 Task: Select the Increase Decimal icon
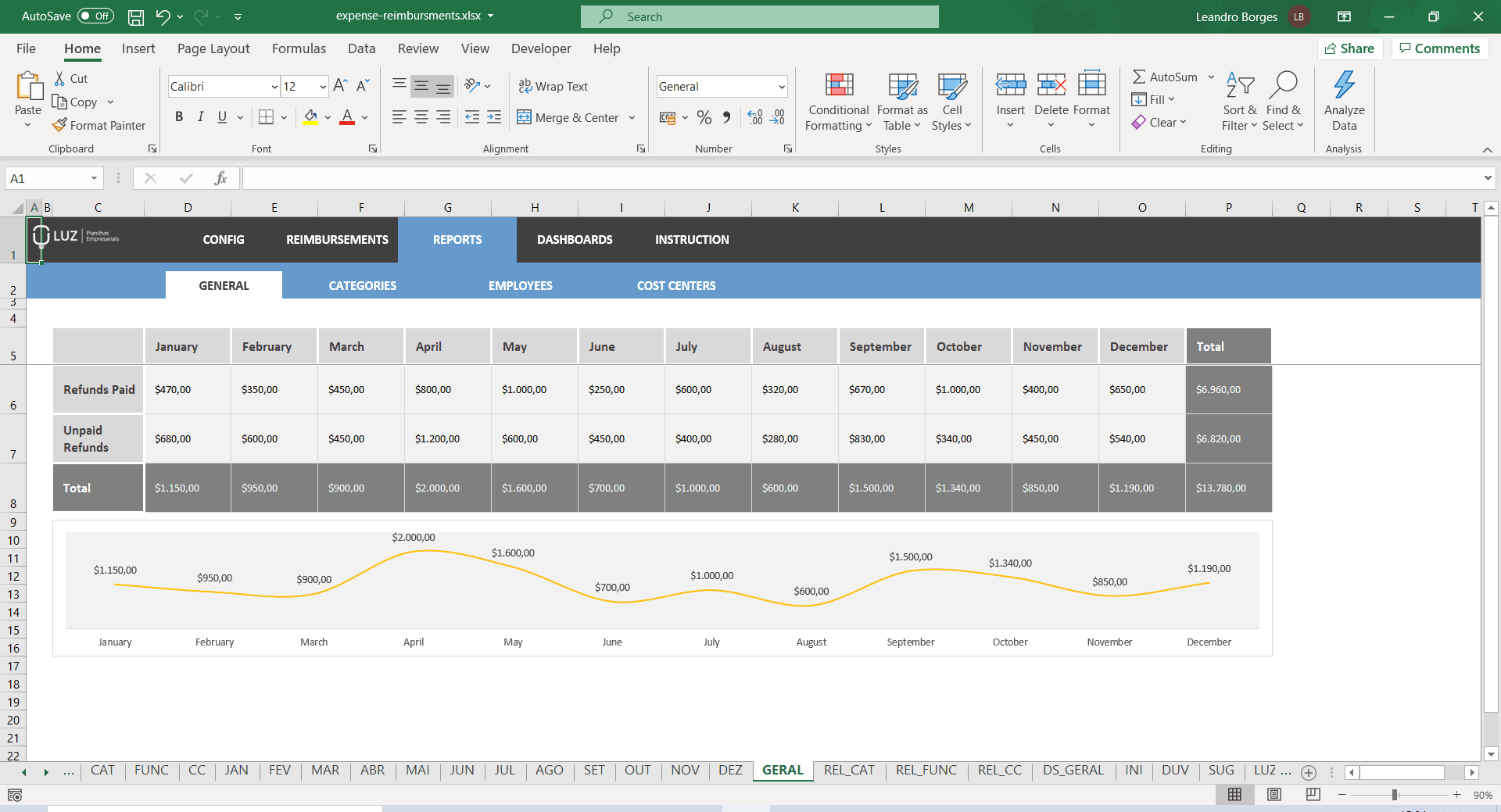coord(754,117)
